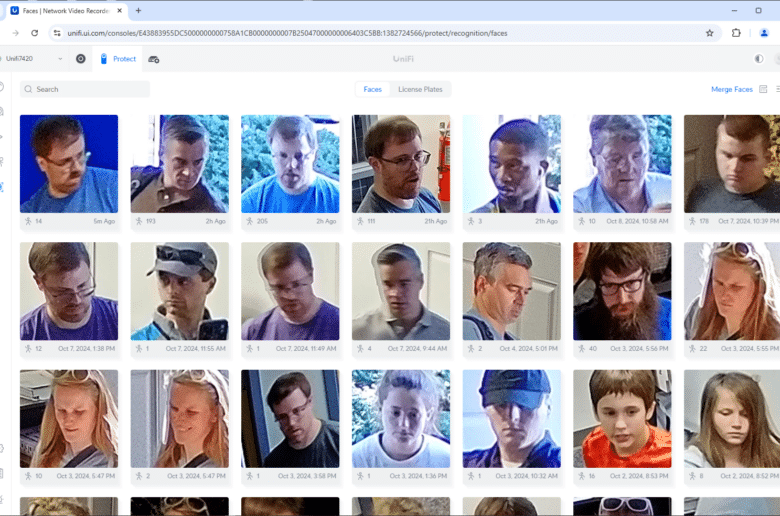Click the Protect camera icon

[103, 59]
